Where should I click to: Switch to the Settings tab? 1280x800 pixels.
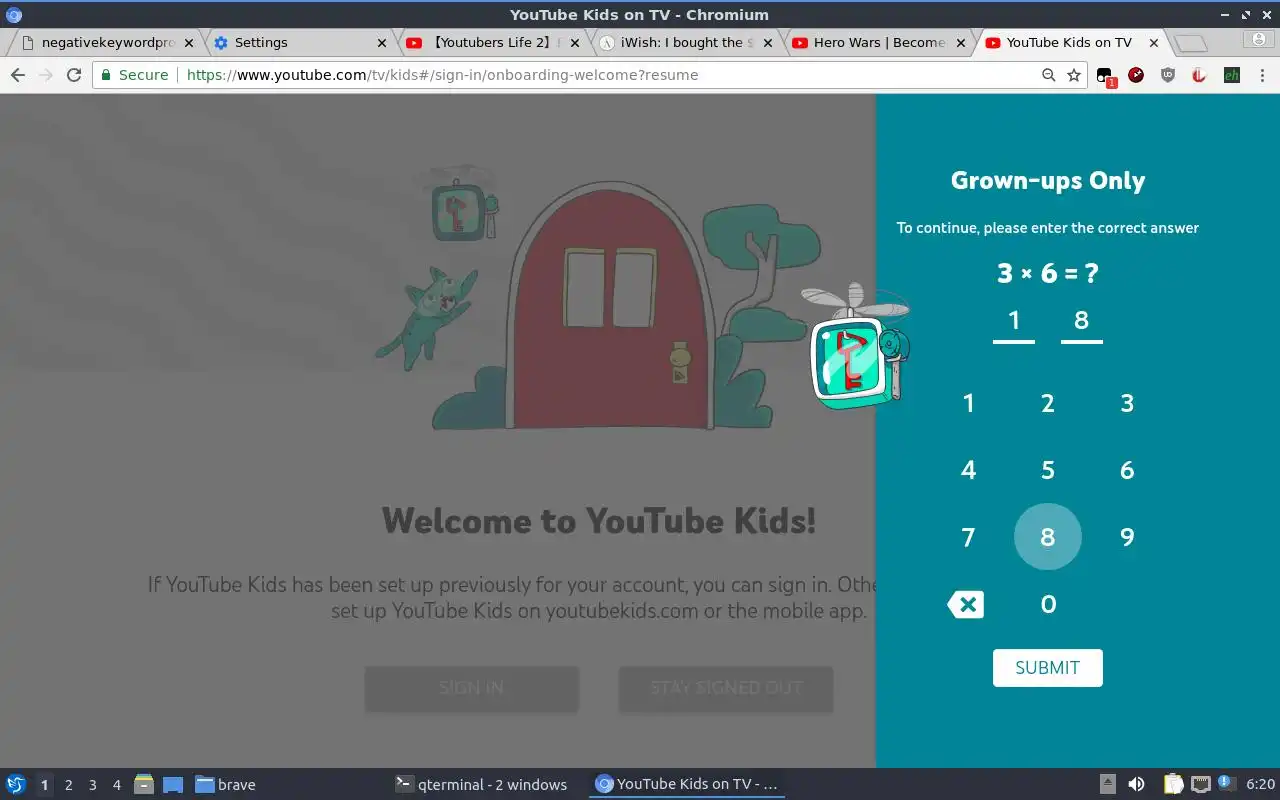(x=299, y=42)
